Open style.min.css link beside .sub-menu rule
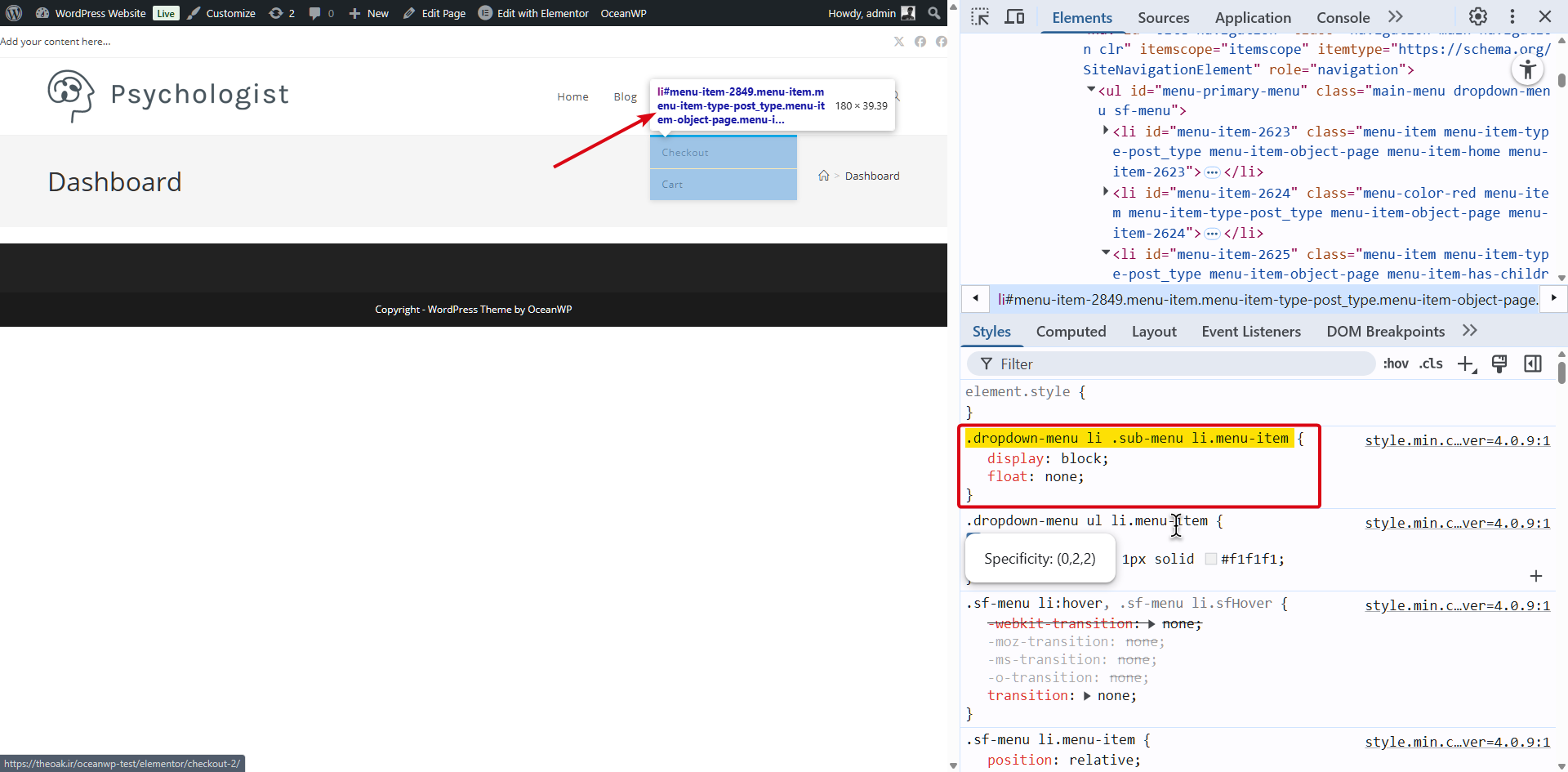 coord(1457,441)
